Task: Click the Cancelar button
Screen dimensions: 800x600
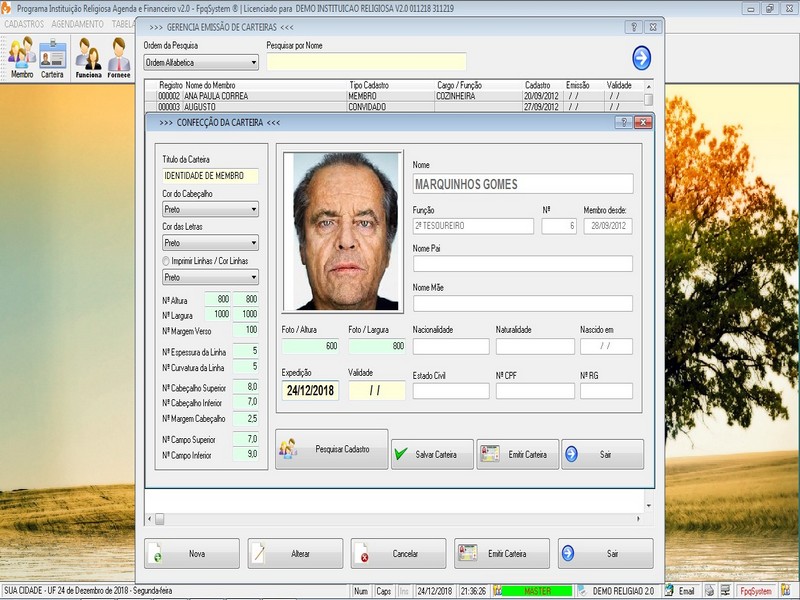Action: [x=398, y=554]
